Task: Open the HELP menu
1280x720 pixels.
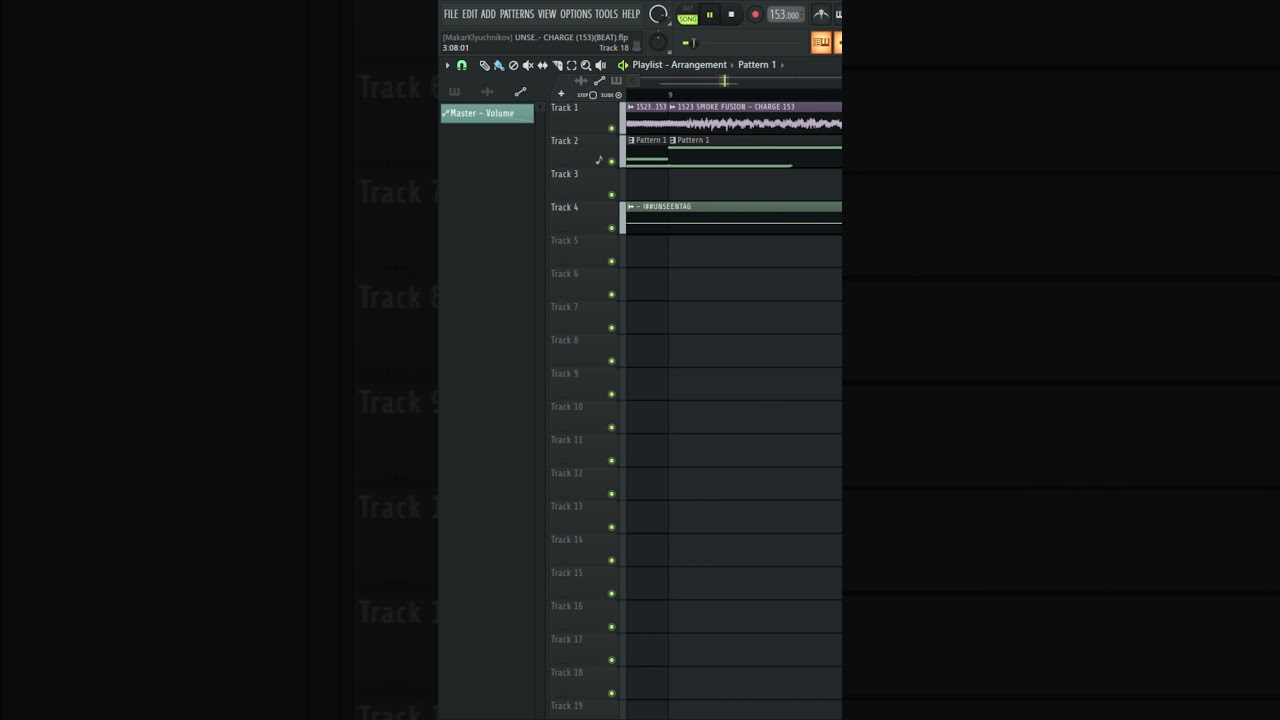Action: tap(631, 14)
